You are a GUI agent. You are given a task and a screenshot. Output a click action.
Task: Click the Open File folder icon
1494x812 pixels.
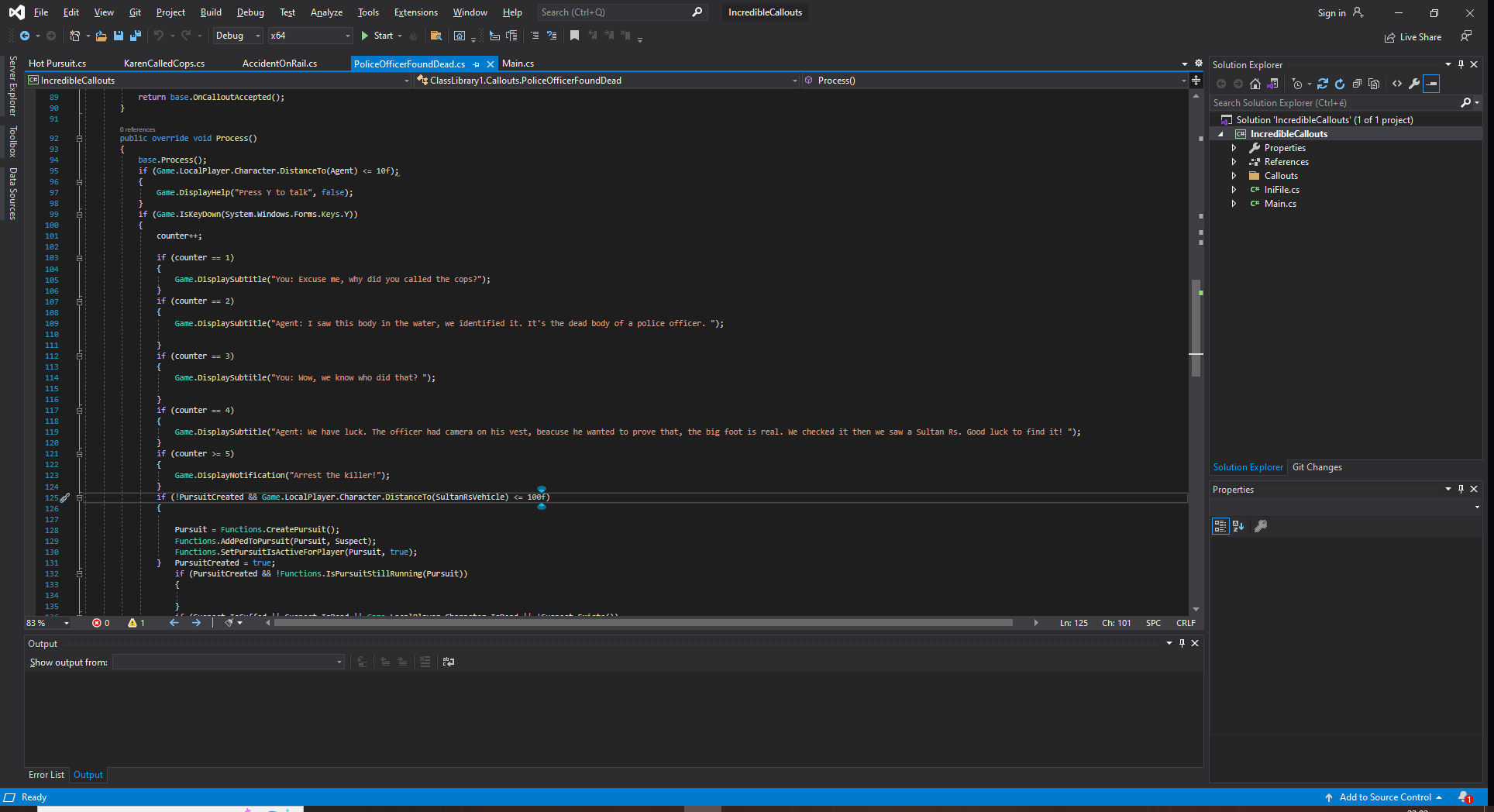101,36
